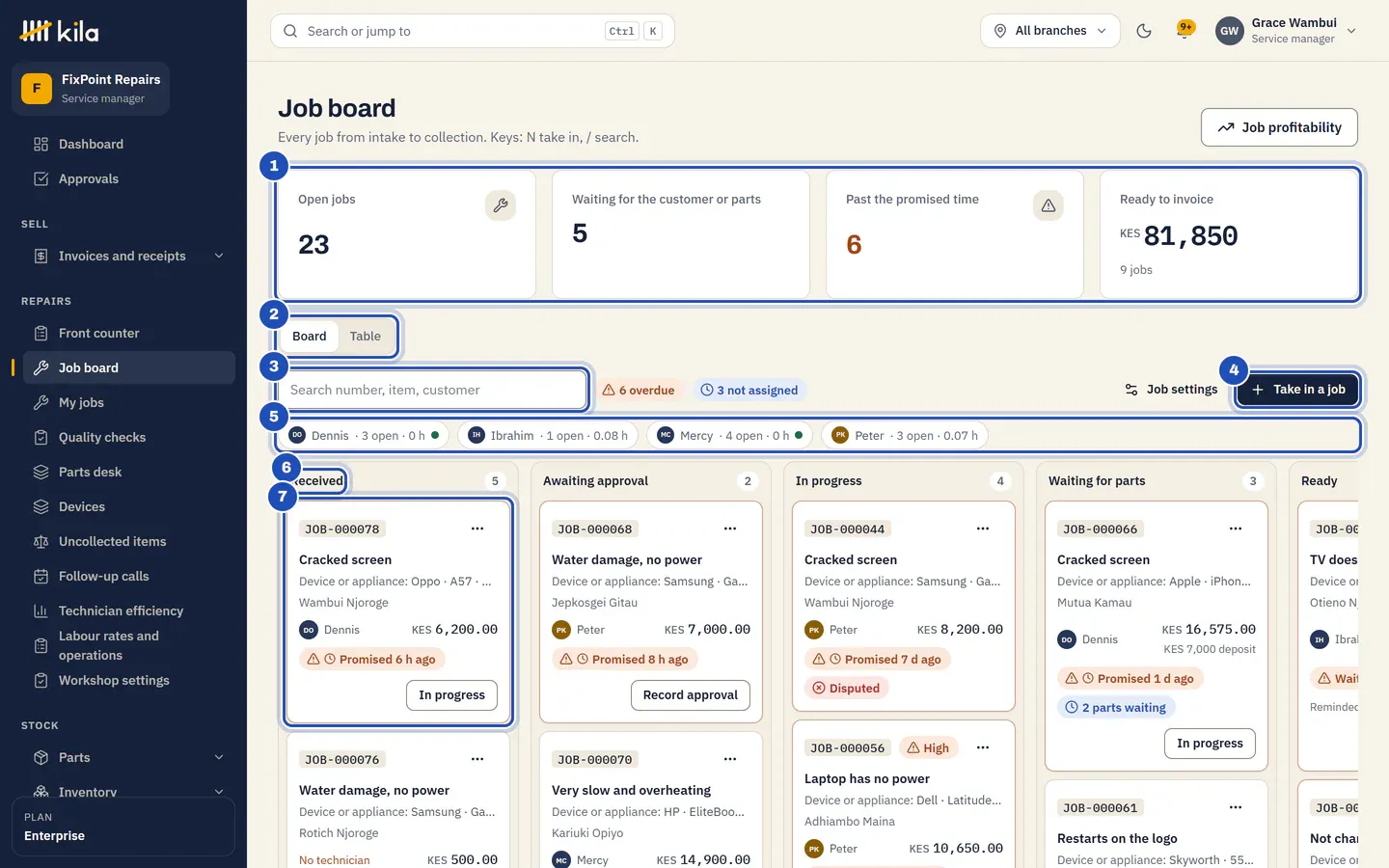1389x868 pixels.
Task: Filter jobs by technician Peter
Action: click(x=905, y=436)
